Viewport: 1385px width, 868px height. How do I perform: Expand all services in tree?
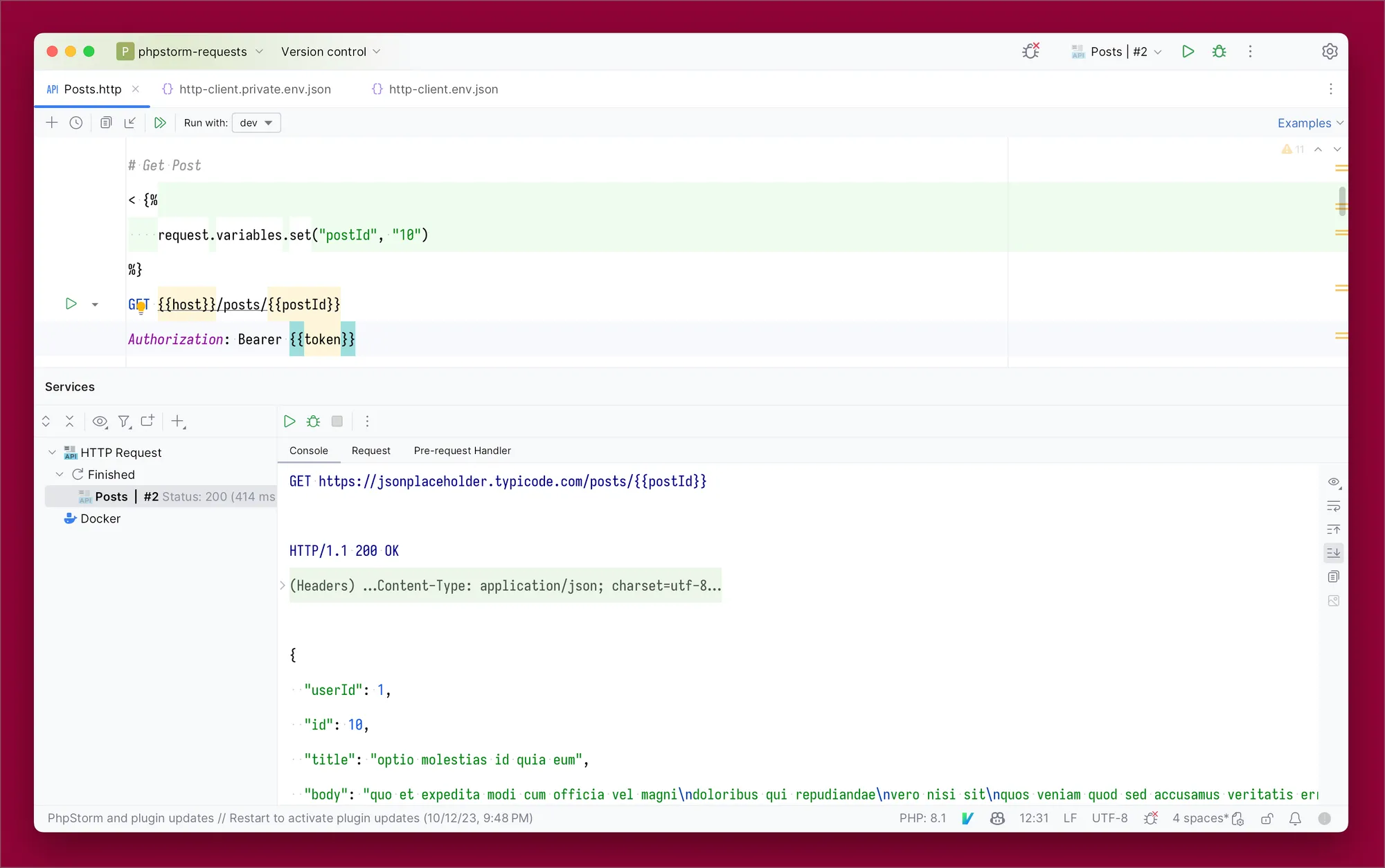point(46,421)
